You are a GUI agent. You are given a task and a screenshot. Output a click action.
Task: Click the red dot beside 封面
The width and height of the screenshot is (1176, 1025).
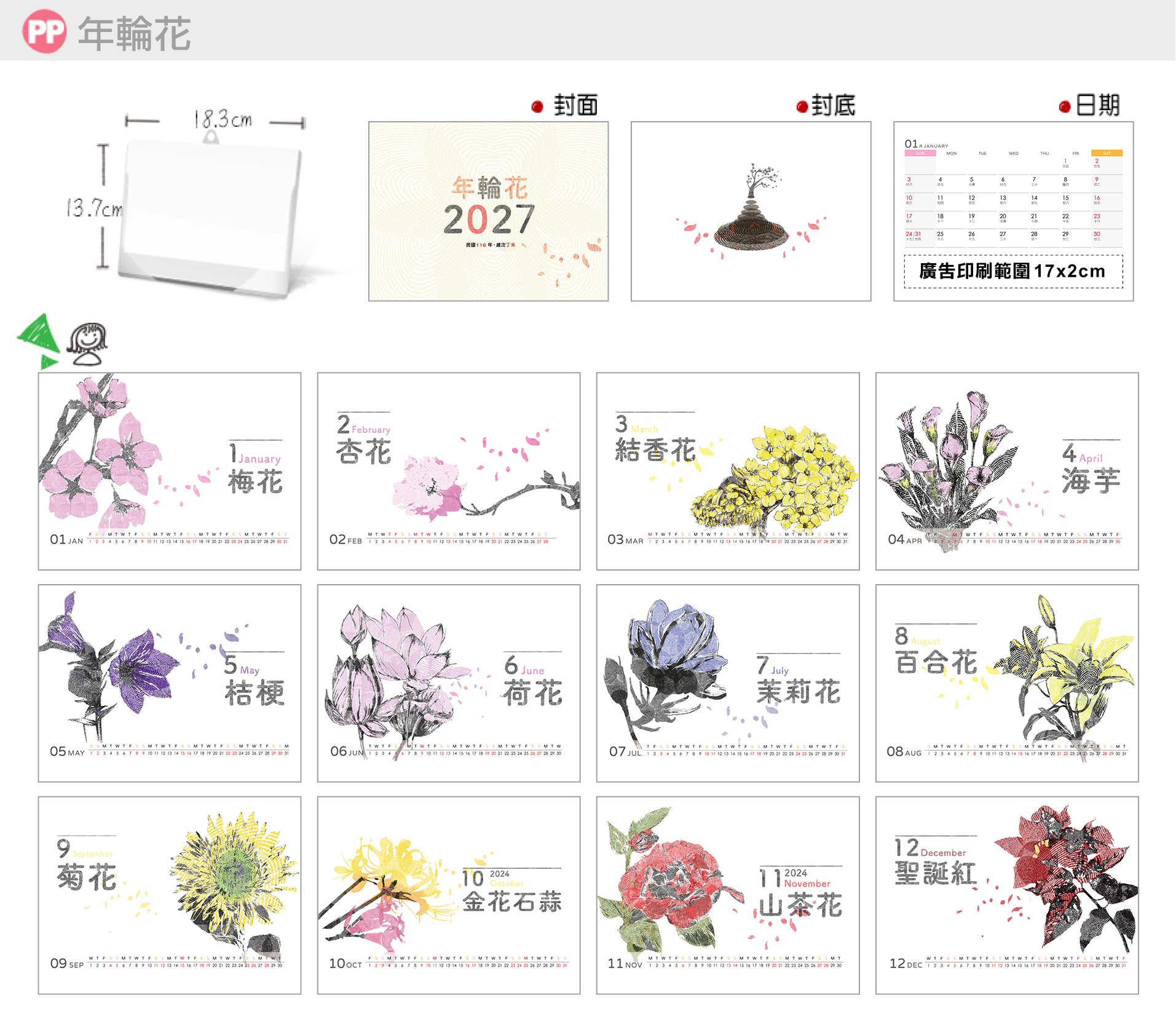537,107
